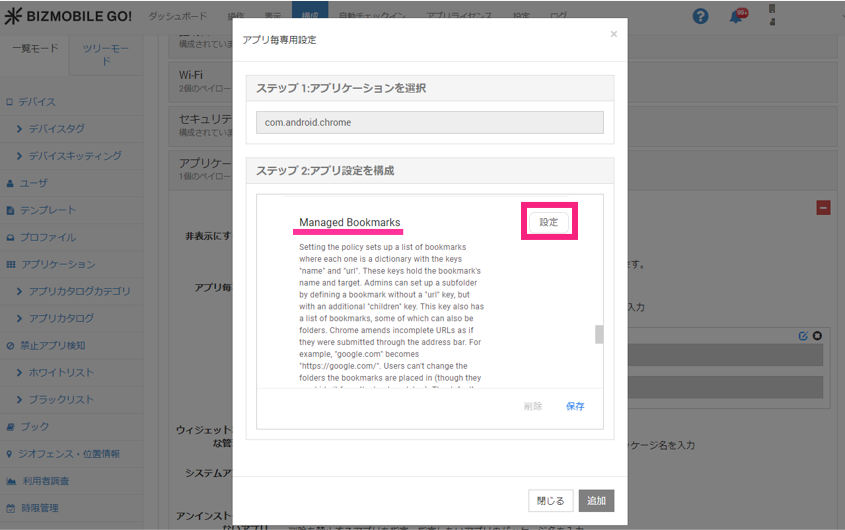
Task: Click the 保存 link
Action: click(575, 406)
